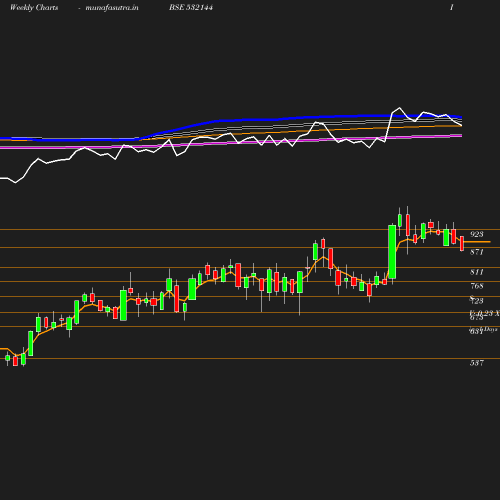Select the 768 price level label

click(477, 286)
